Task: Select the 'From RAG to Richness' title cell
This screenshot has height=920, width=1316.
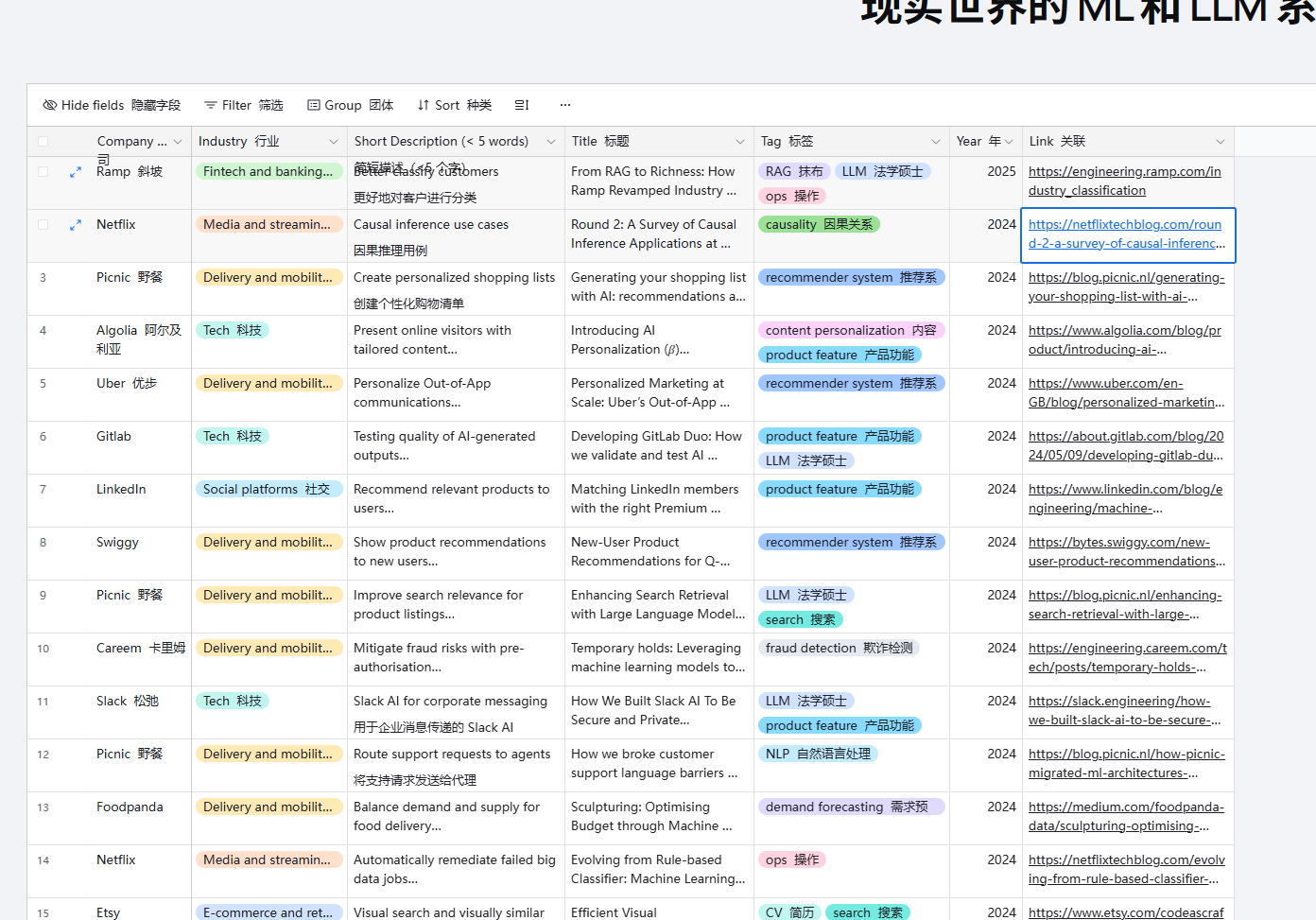Action: (659, 183)
